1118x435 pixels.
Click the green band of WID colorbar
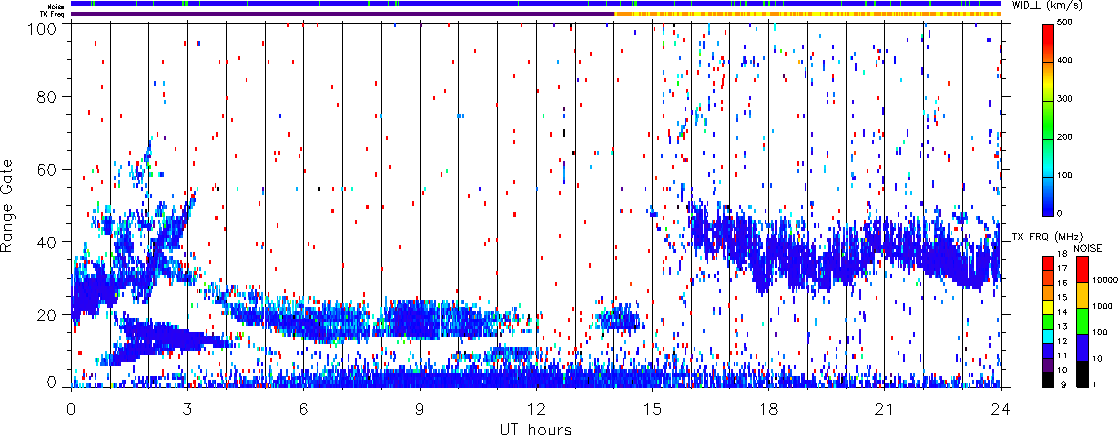pyautogui.click(x=1047, y=120)
